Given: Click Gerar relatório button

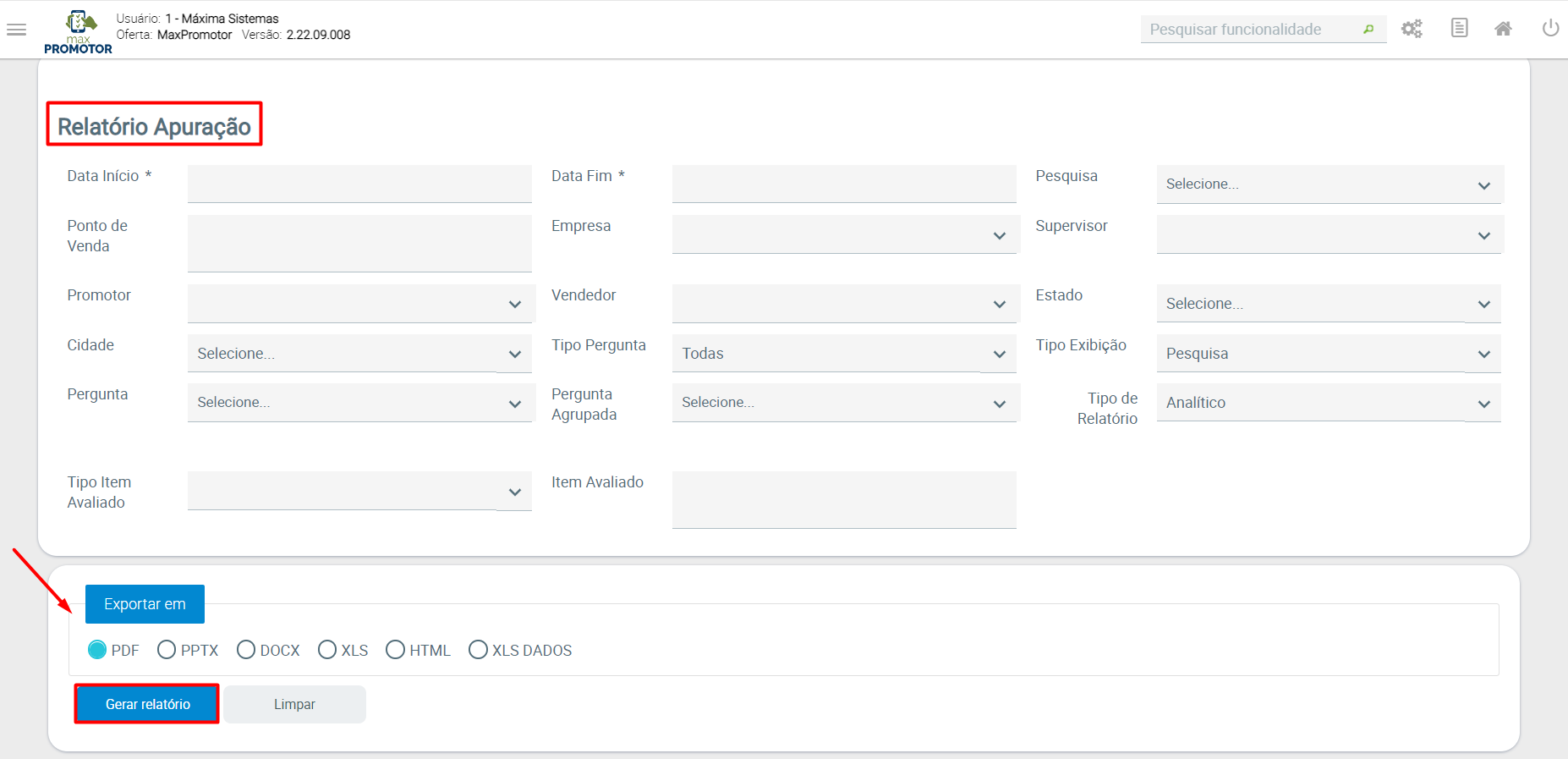Looking at the screenshot, I should (147, 704).
